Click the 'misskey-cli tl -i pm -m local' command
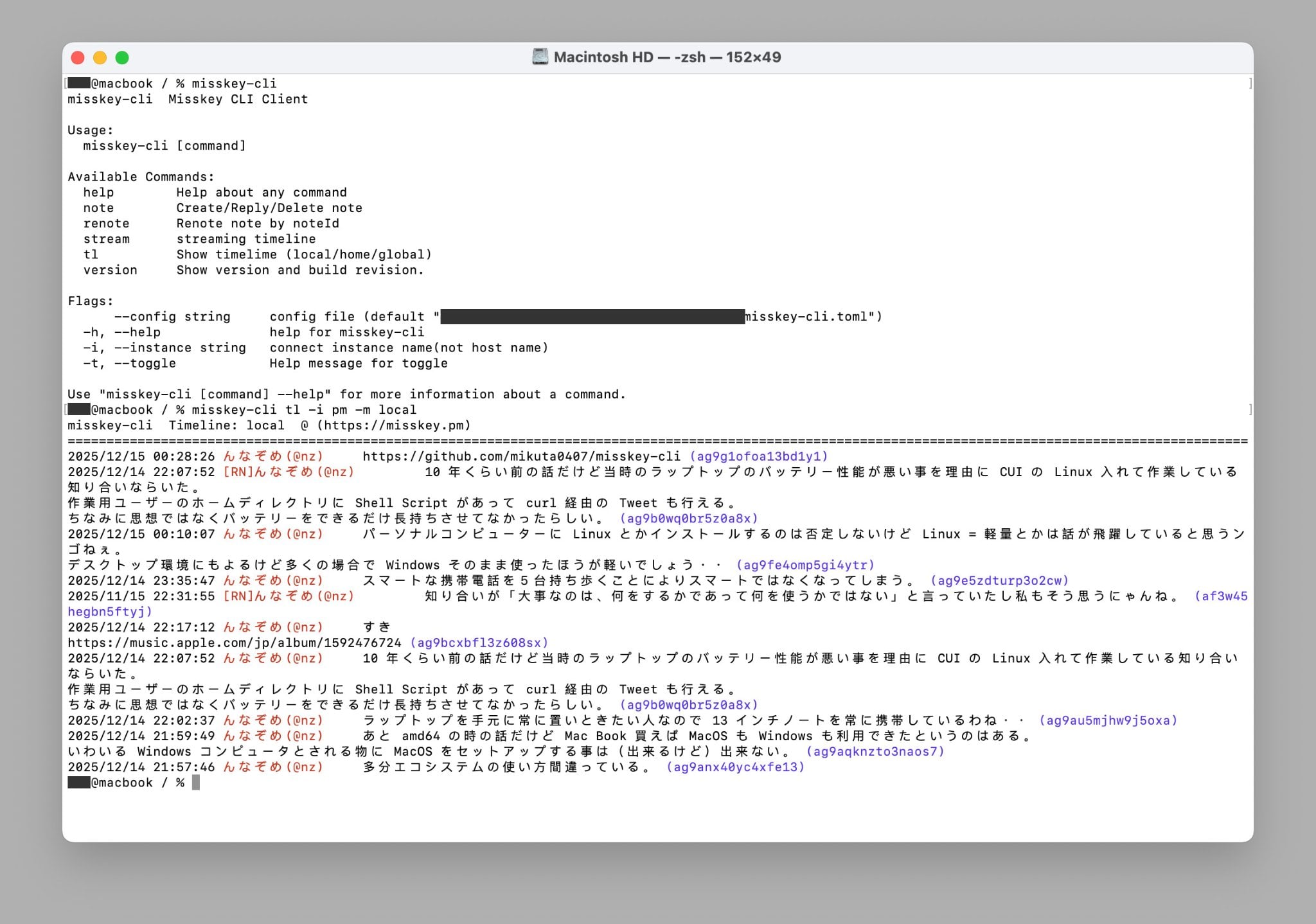Viewport: 1316px width, 924px height. pos(303,410)
